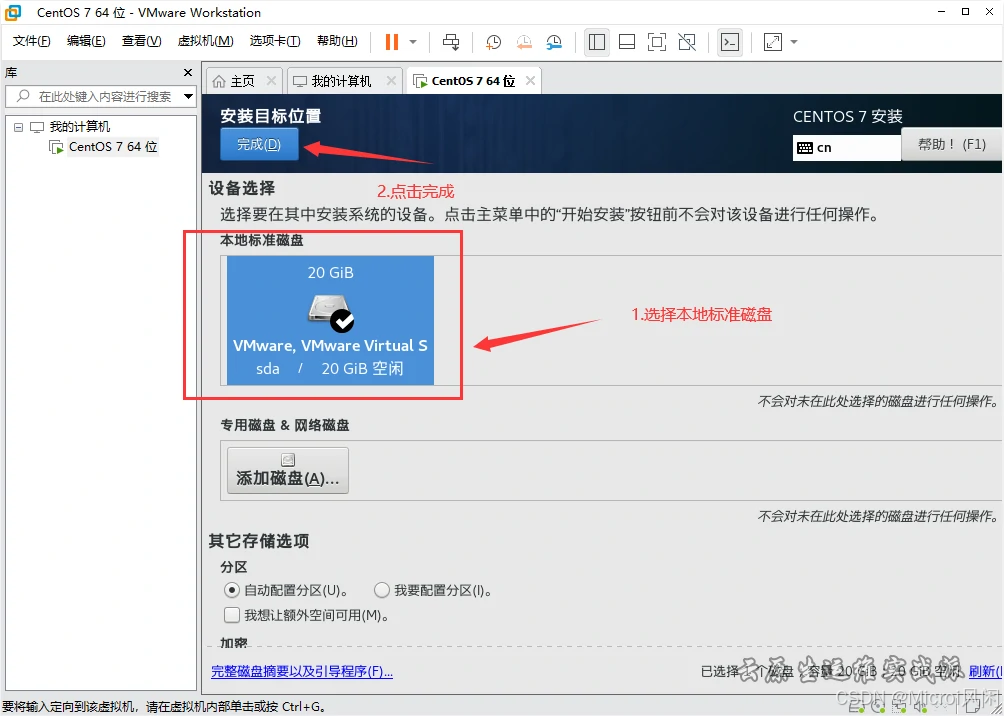Click the send Ctrl+Alt+Del toolbar icon
1004x716 pixels.
point(451,42)
